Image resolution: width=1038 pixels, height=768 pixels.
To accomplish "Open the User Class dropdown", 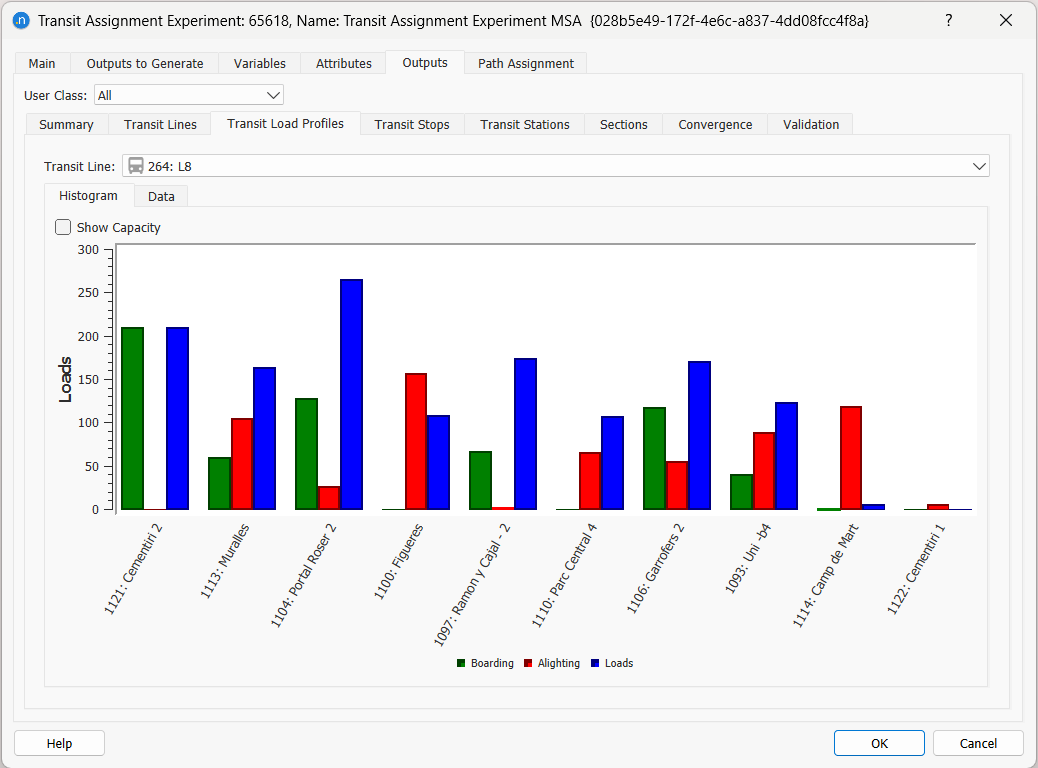I will (x=271, y=94).
